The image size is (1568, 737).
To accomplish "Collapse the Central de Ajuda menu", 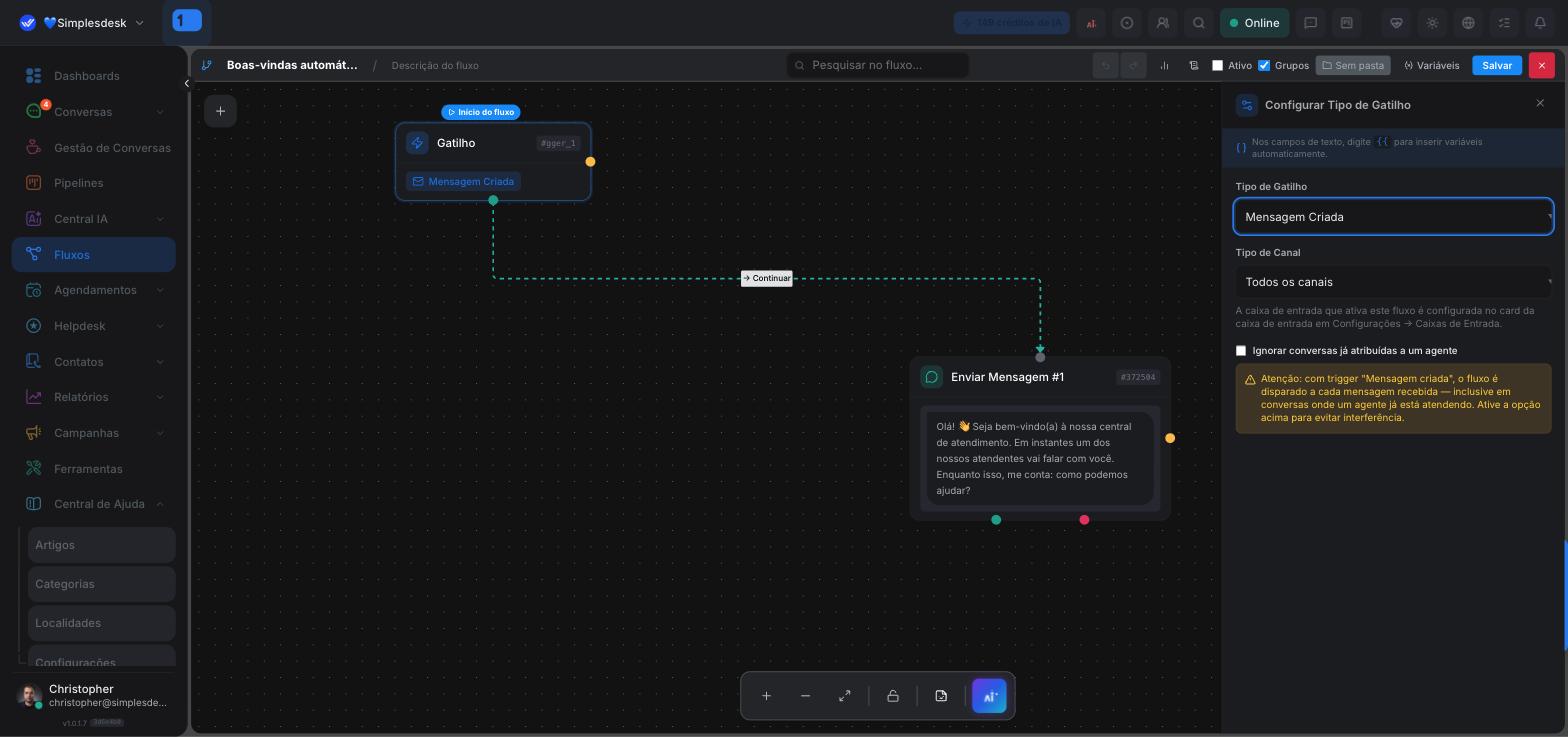I will (x=160, y=504).
